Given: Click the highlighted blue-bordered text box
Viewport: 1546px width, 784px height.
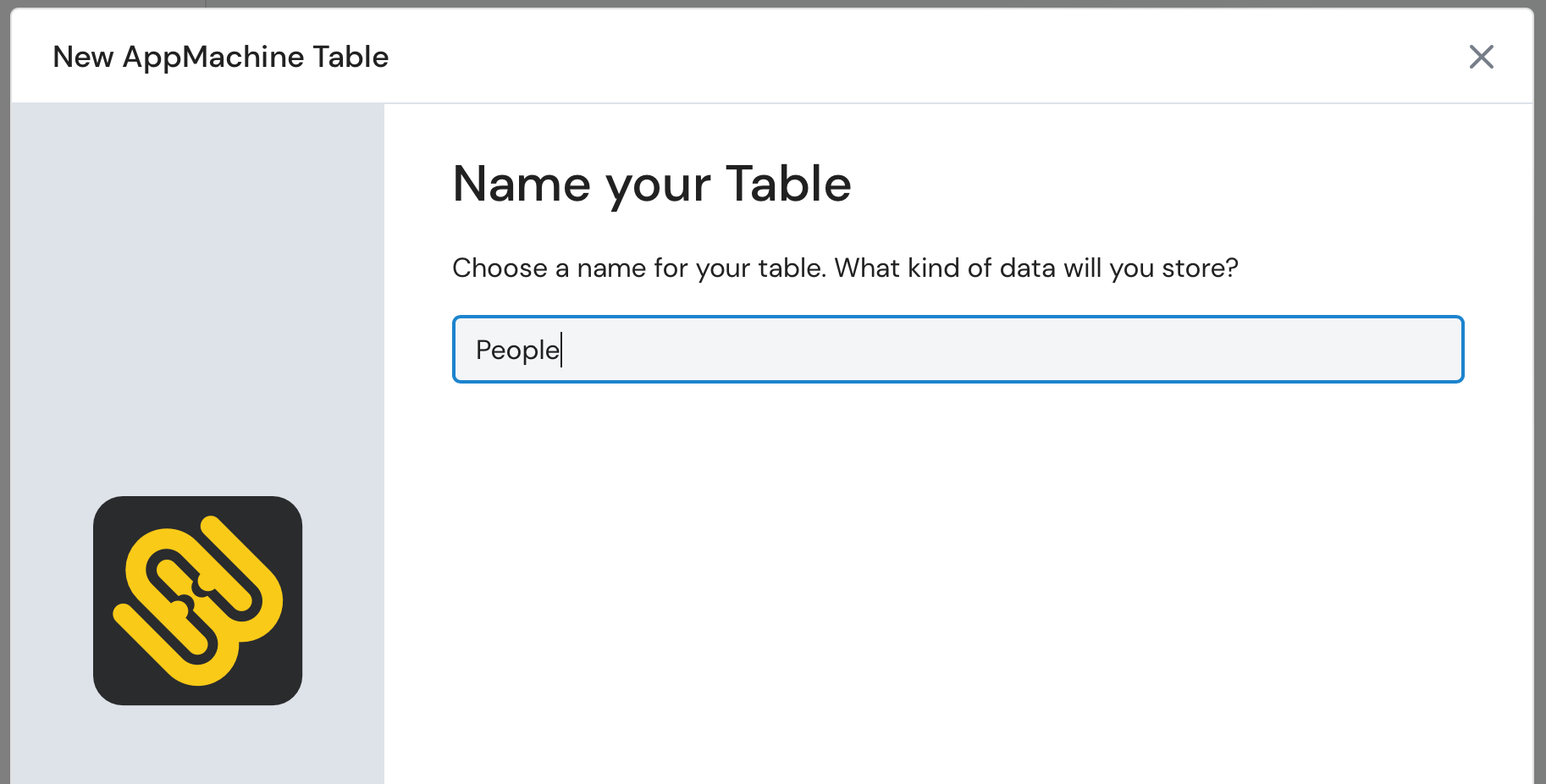Looking at the screenshot, I should [x=957, y=350].
